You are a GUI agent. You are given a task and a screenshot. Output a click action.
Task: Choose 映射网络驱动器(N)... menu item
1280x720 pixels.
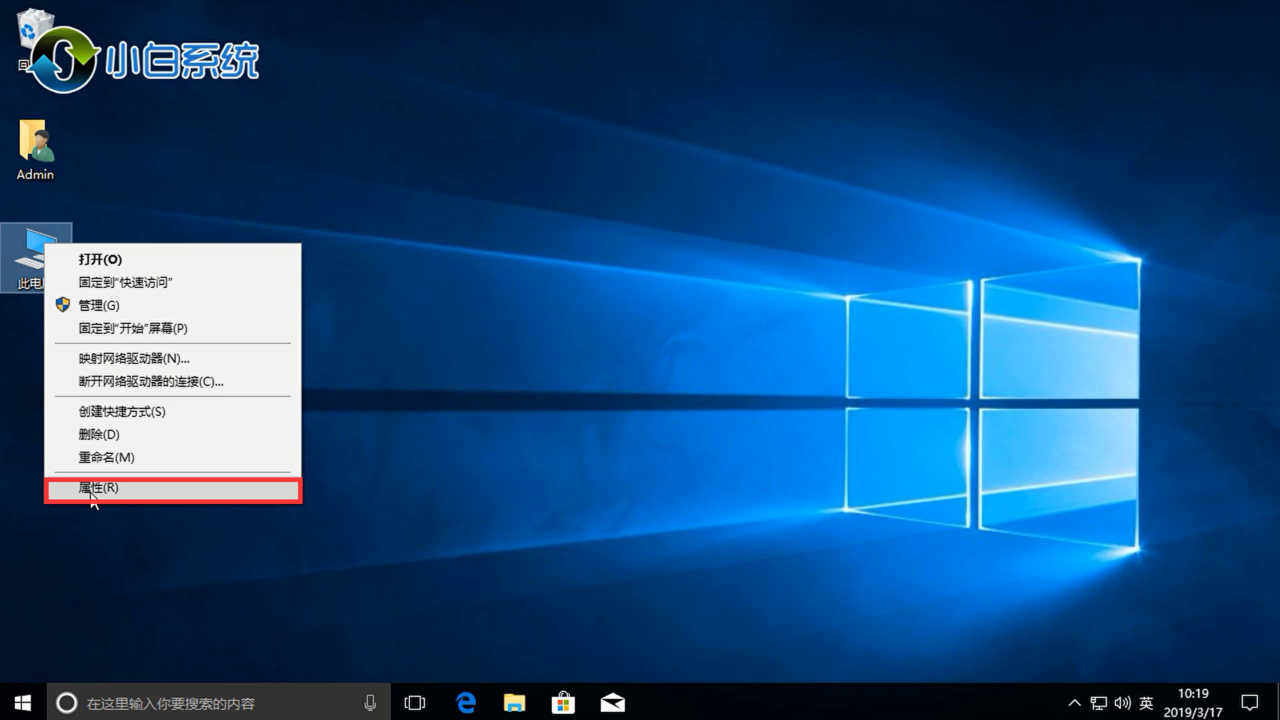click(172, 358)
